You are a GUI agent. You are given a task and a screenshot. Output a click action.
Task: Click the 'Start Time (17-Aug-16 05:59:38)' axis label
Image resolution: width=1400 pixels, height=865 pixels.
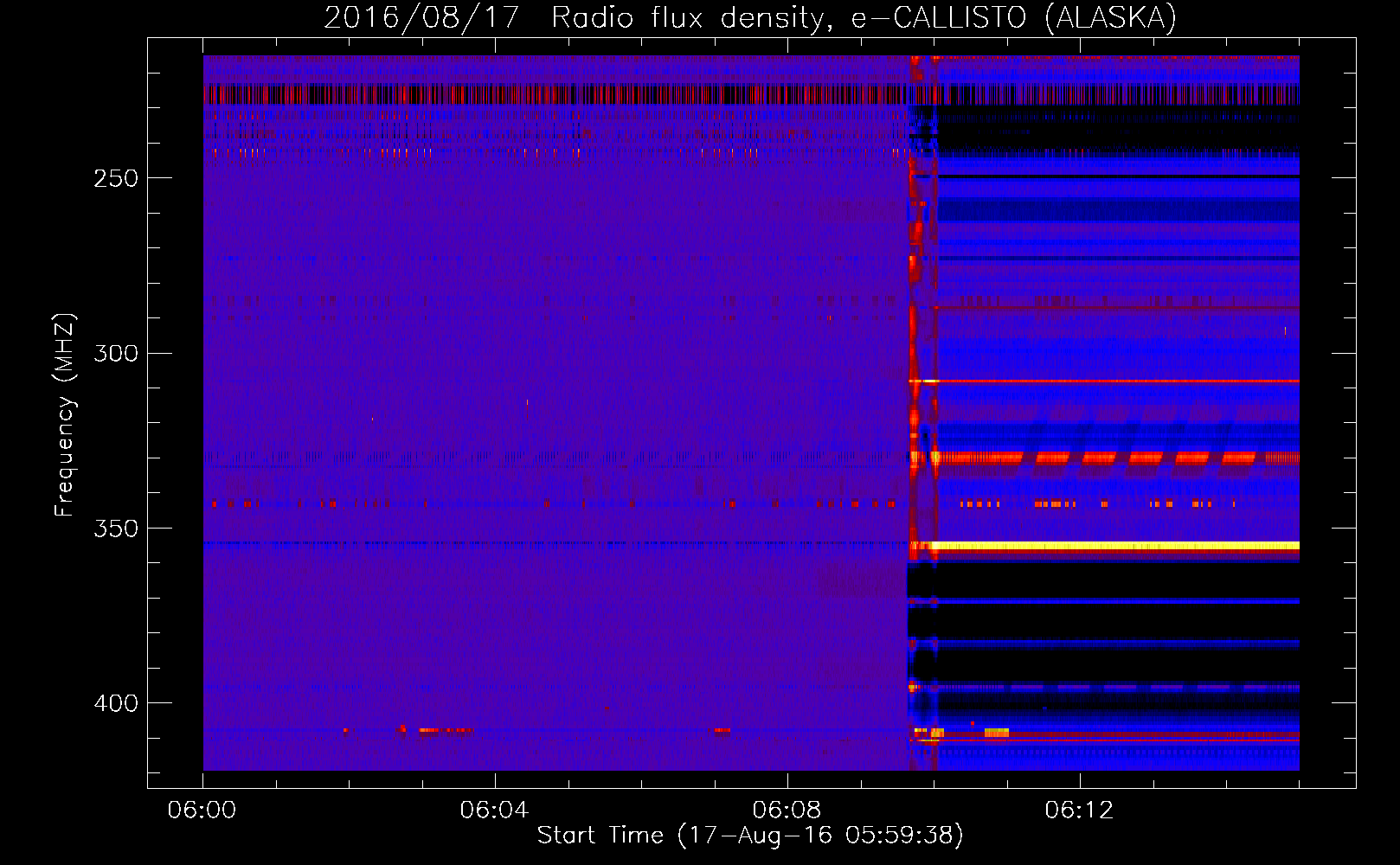click(750, 836)
